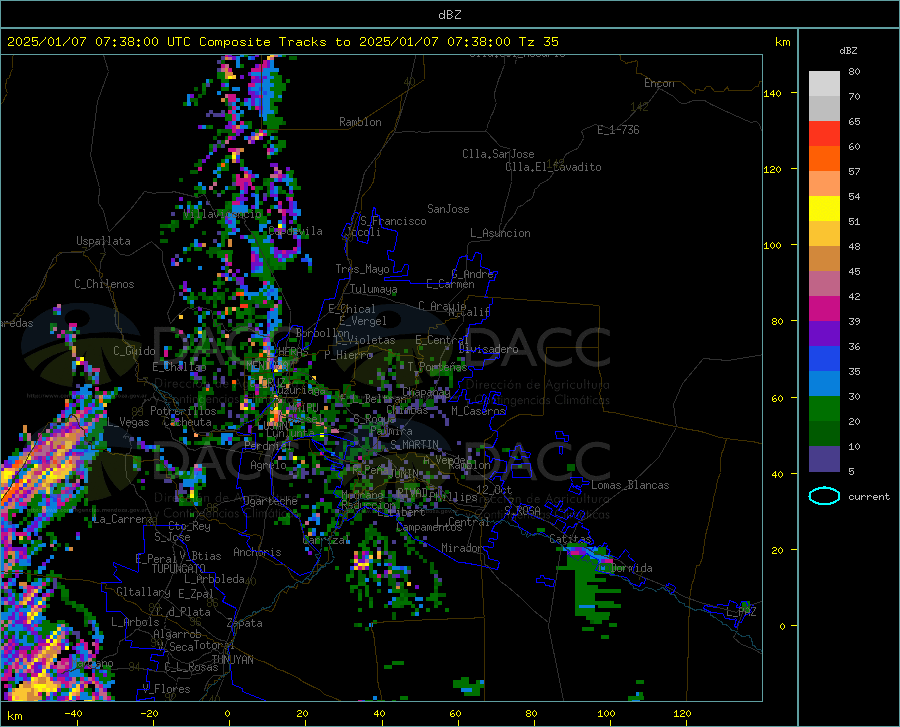Click the Clla.SanJose map label
The image size is (900, 727).
point(498,154)
